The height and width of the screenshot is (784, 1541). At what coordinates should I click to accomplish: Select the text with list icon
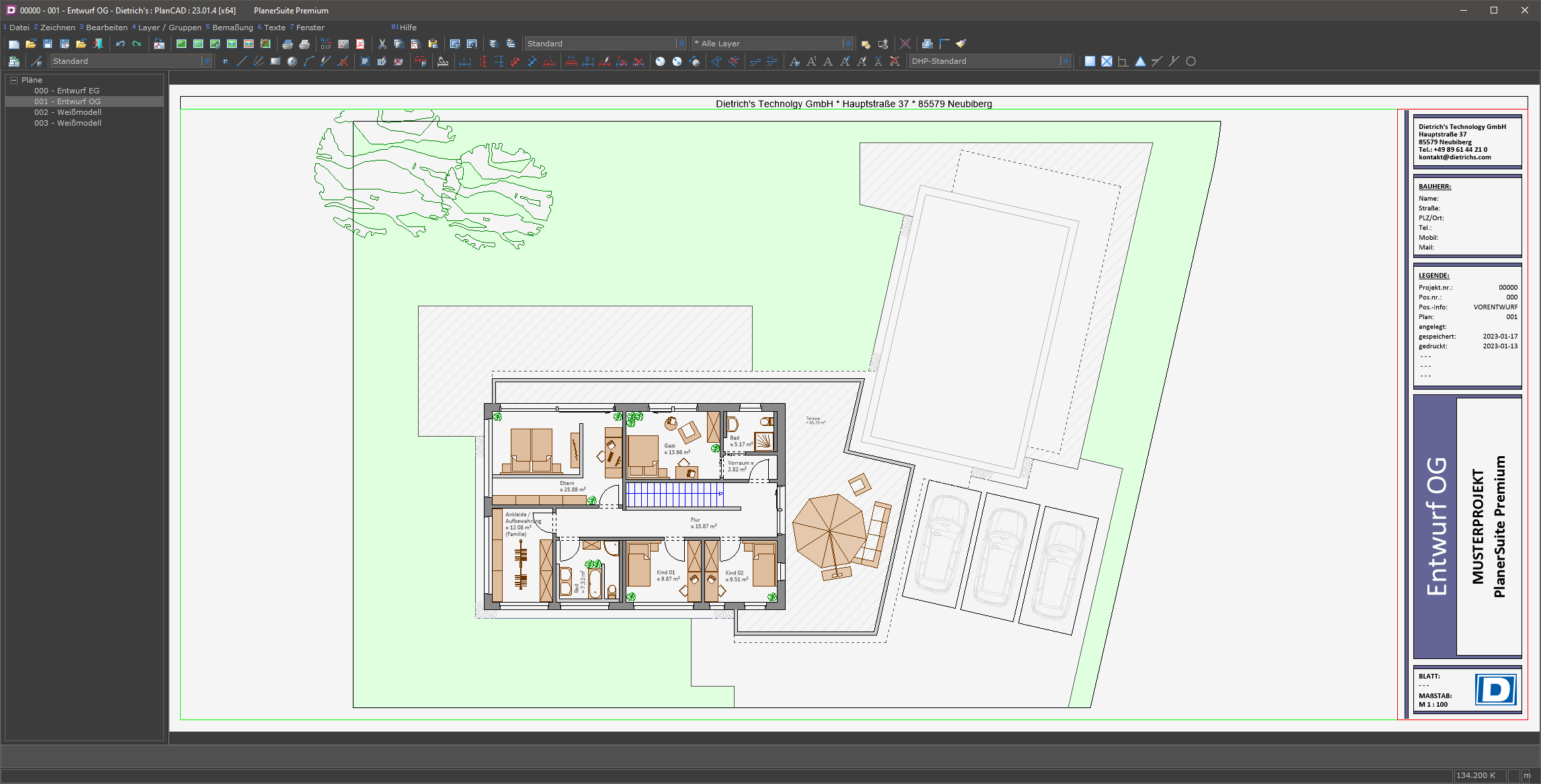click(x=794, y=62)
